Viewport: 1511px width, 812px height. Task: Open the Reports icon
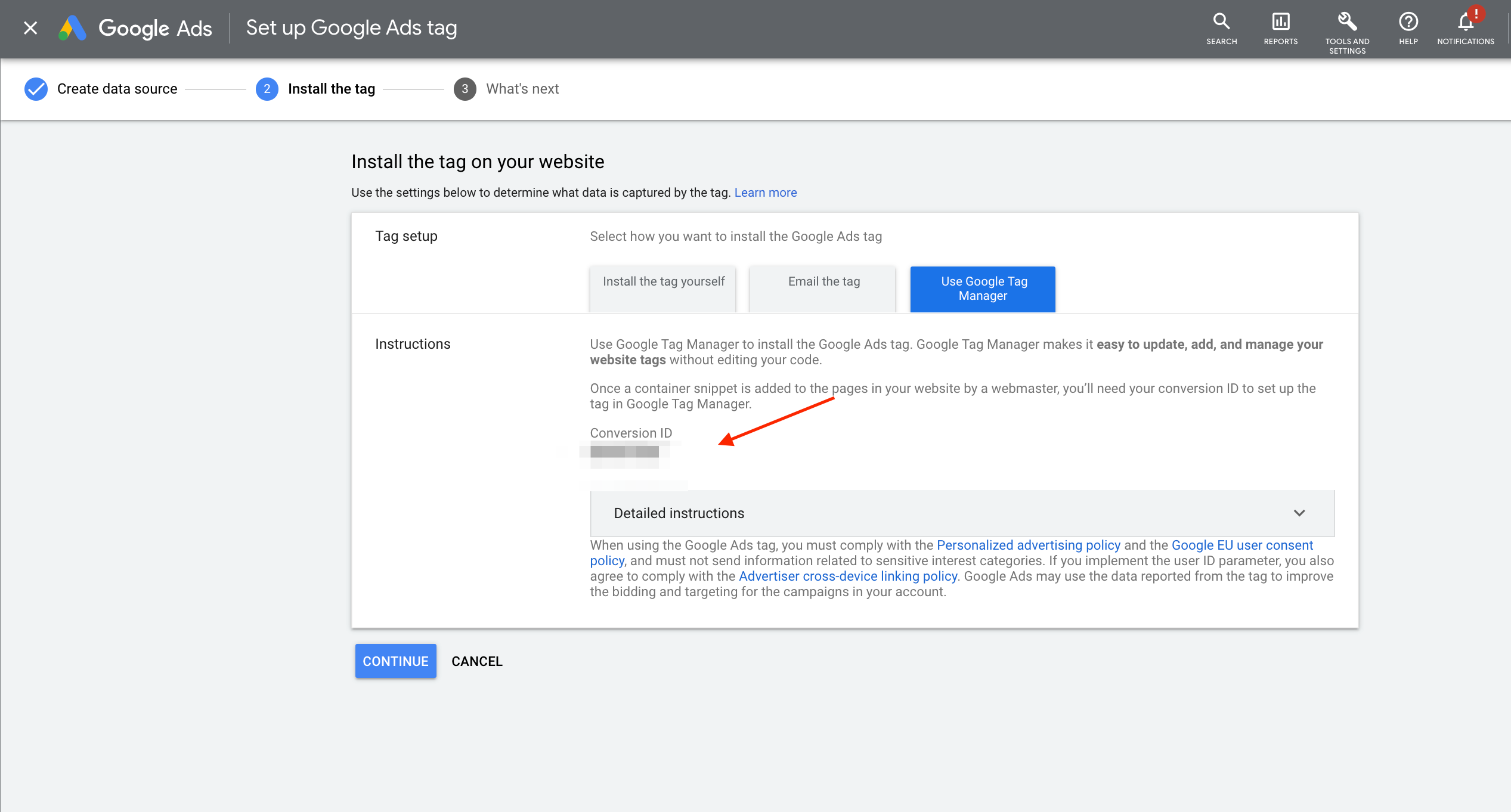[1280, 28]
